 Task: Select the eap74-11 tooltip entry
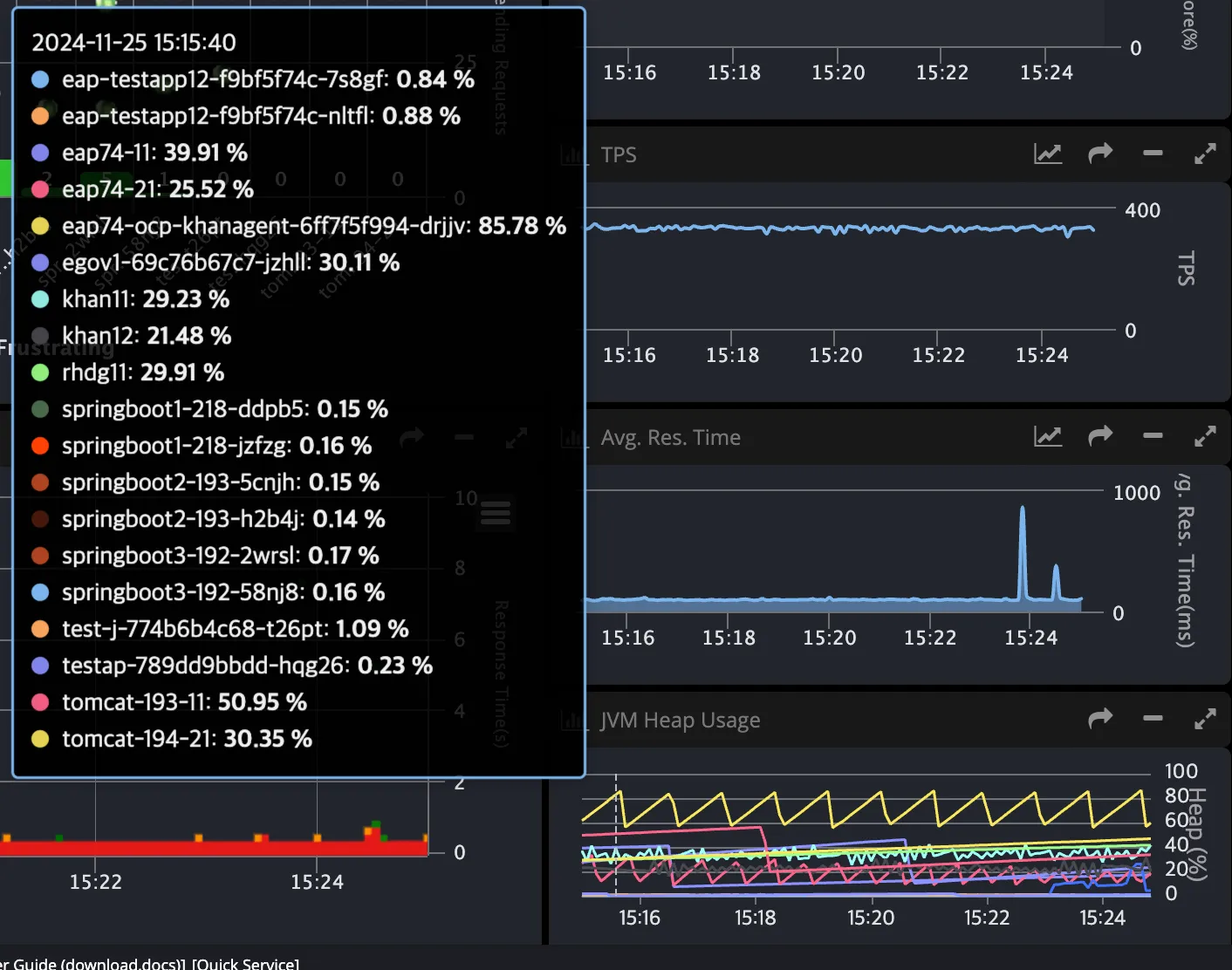point(154,153)
